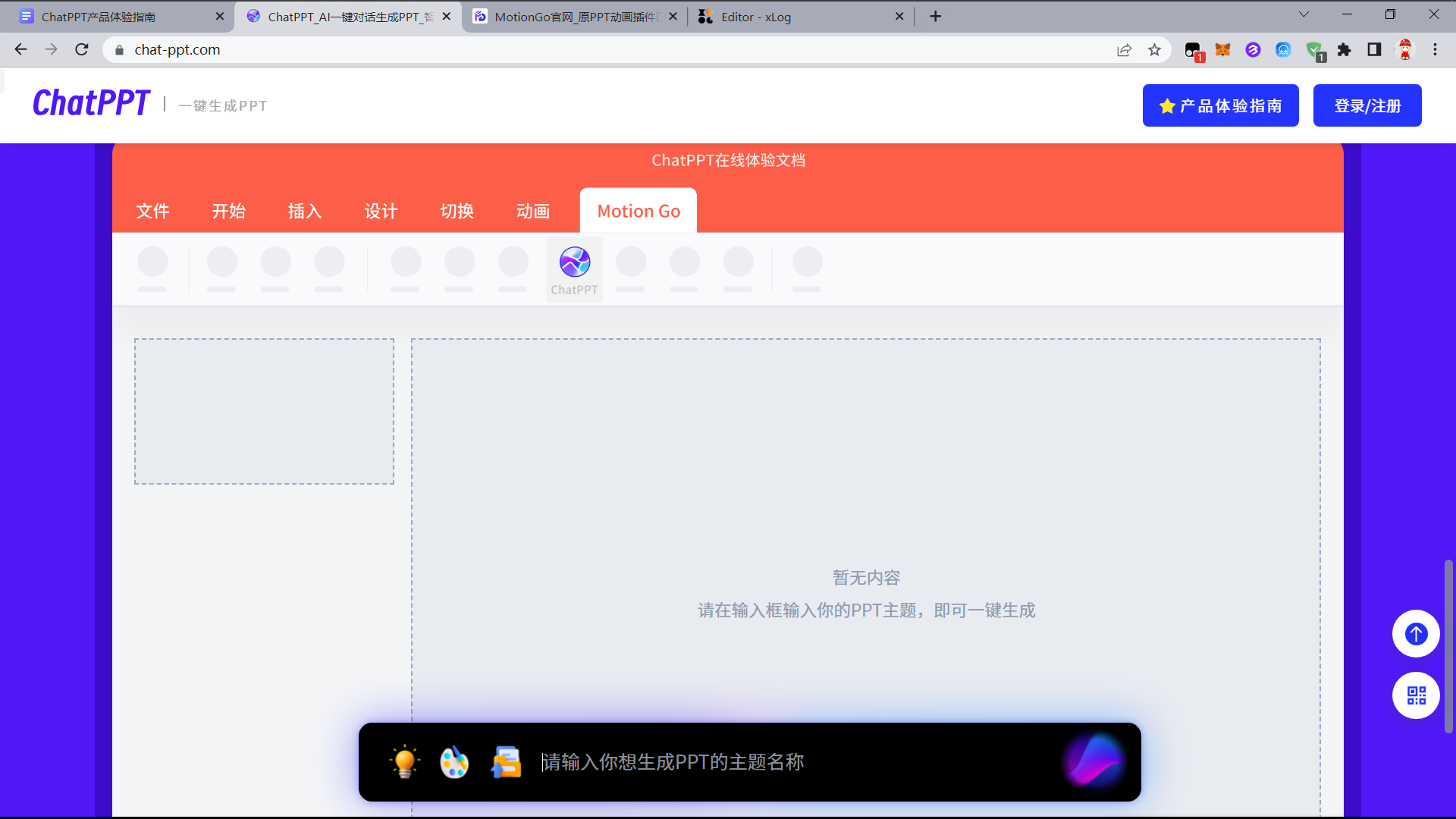
Task: Bookmark this page with star icon
Action: 1154,50
